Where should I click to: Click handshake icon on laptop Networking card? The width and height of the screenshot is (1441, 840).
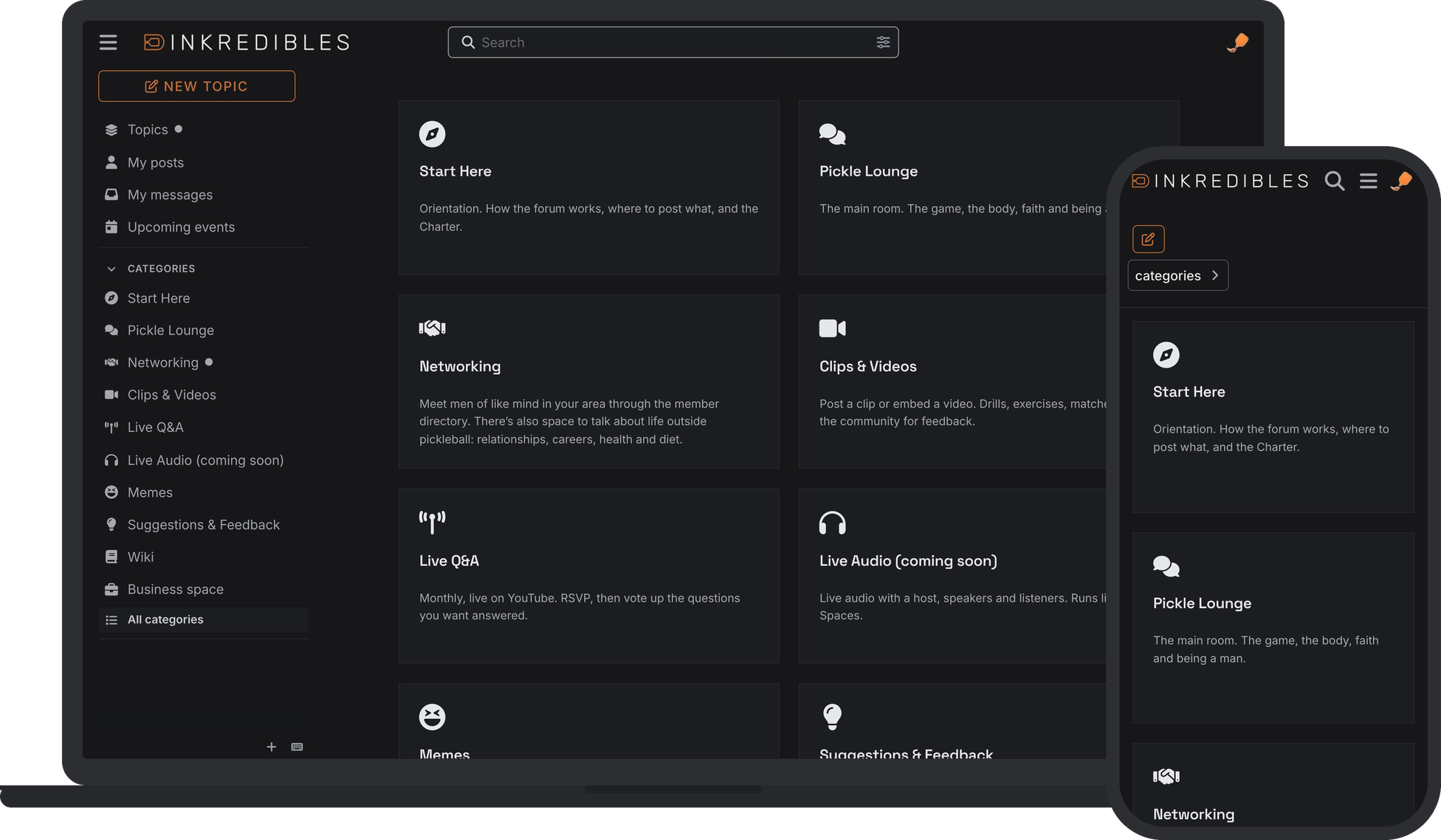433,328
